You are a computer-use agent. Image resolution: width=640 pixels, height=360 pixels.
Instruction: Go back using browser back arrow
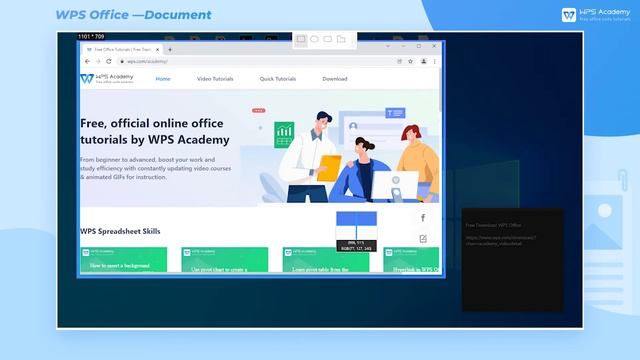[x=87, y=61]
